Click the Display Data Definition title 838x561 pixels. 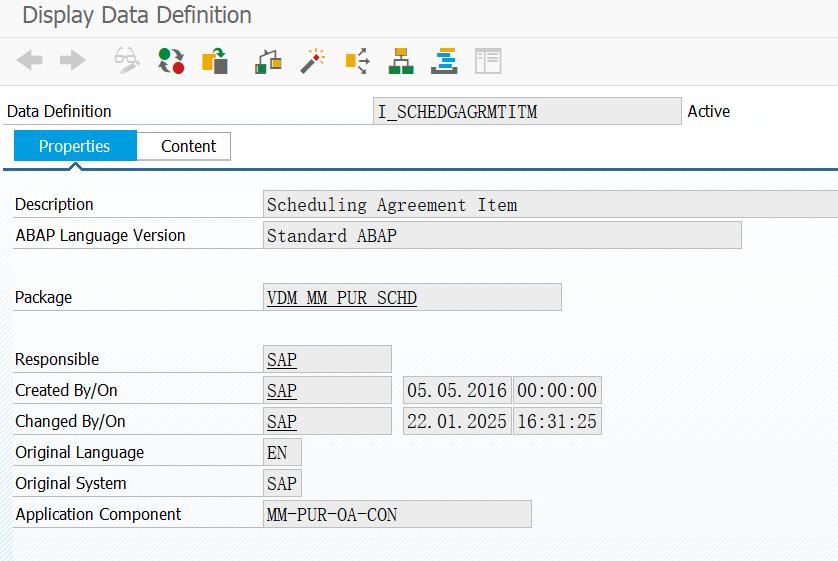coord(137,15)
